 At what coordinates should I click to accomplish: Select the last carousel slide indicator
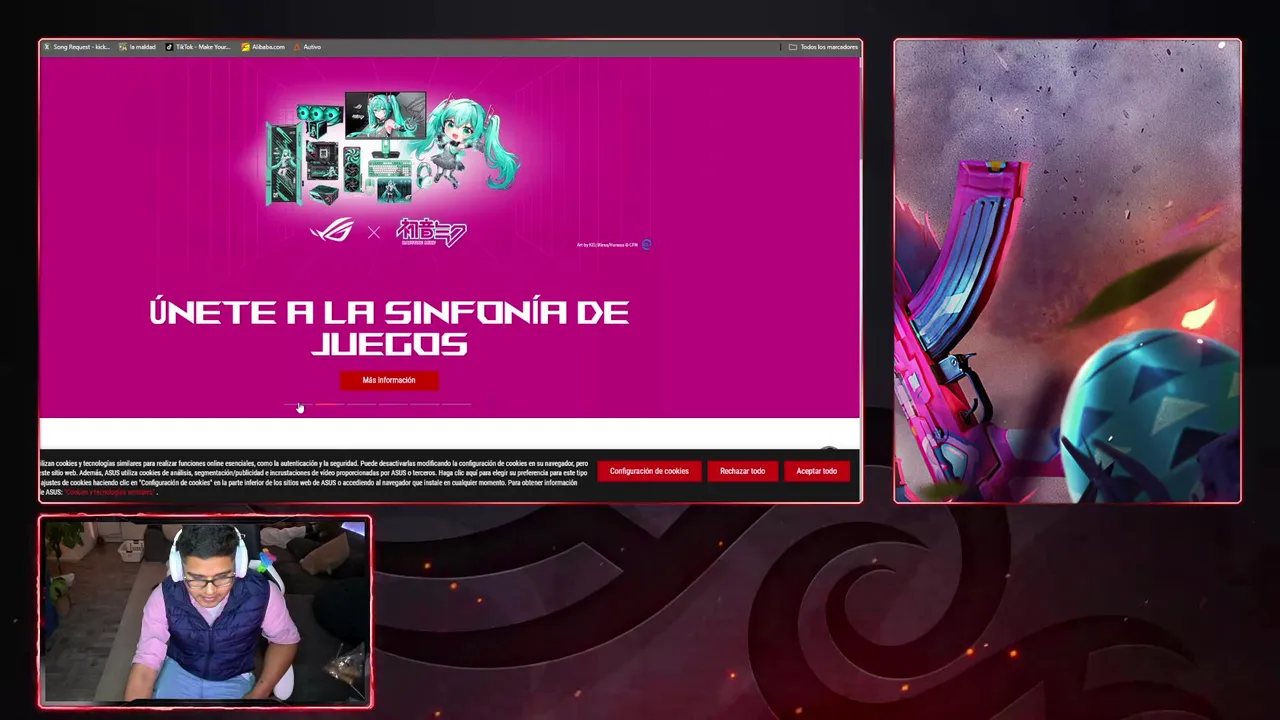457,405
